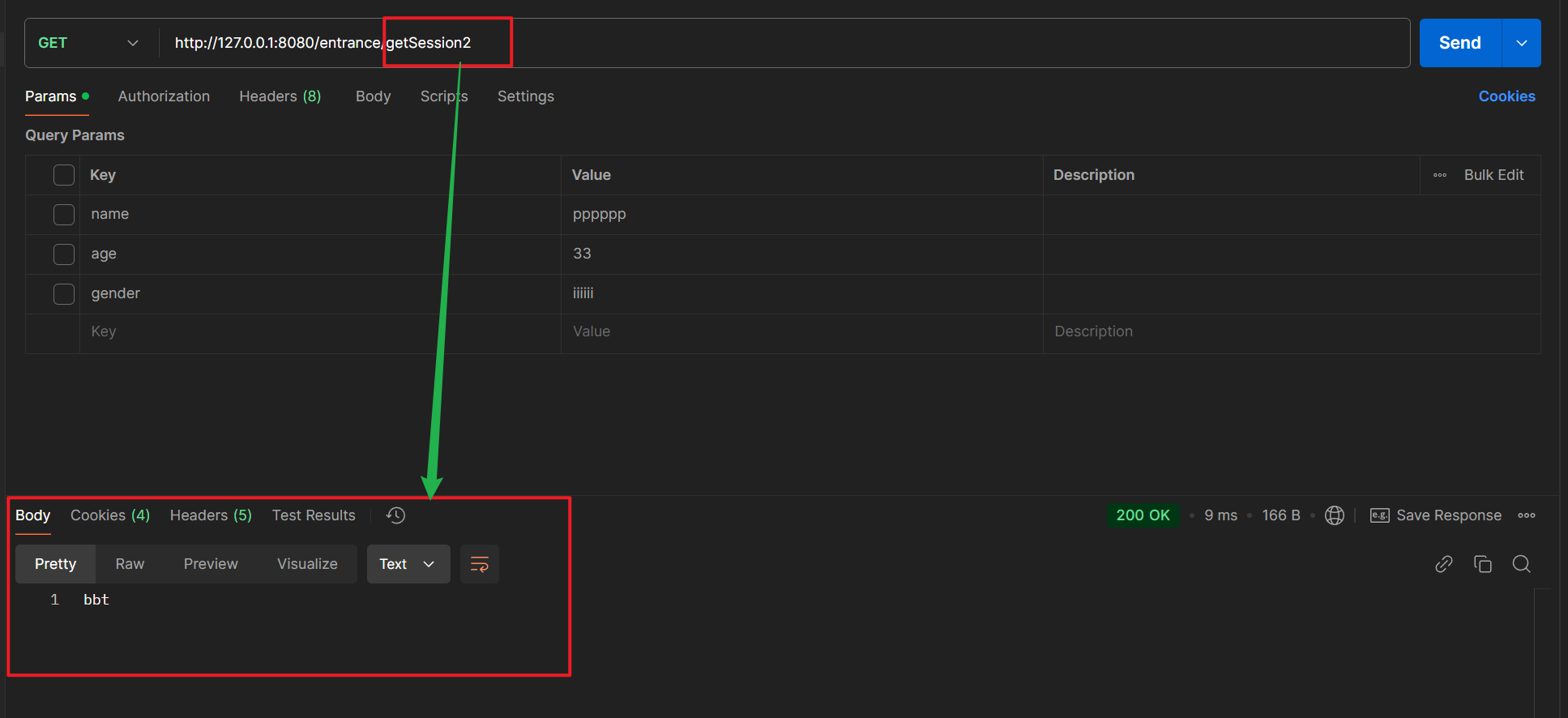The image size is (1568, 718).
Task: Click the 'pppppp' value cell
Action: click(x=801, y=215)
